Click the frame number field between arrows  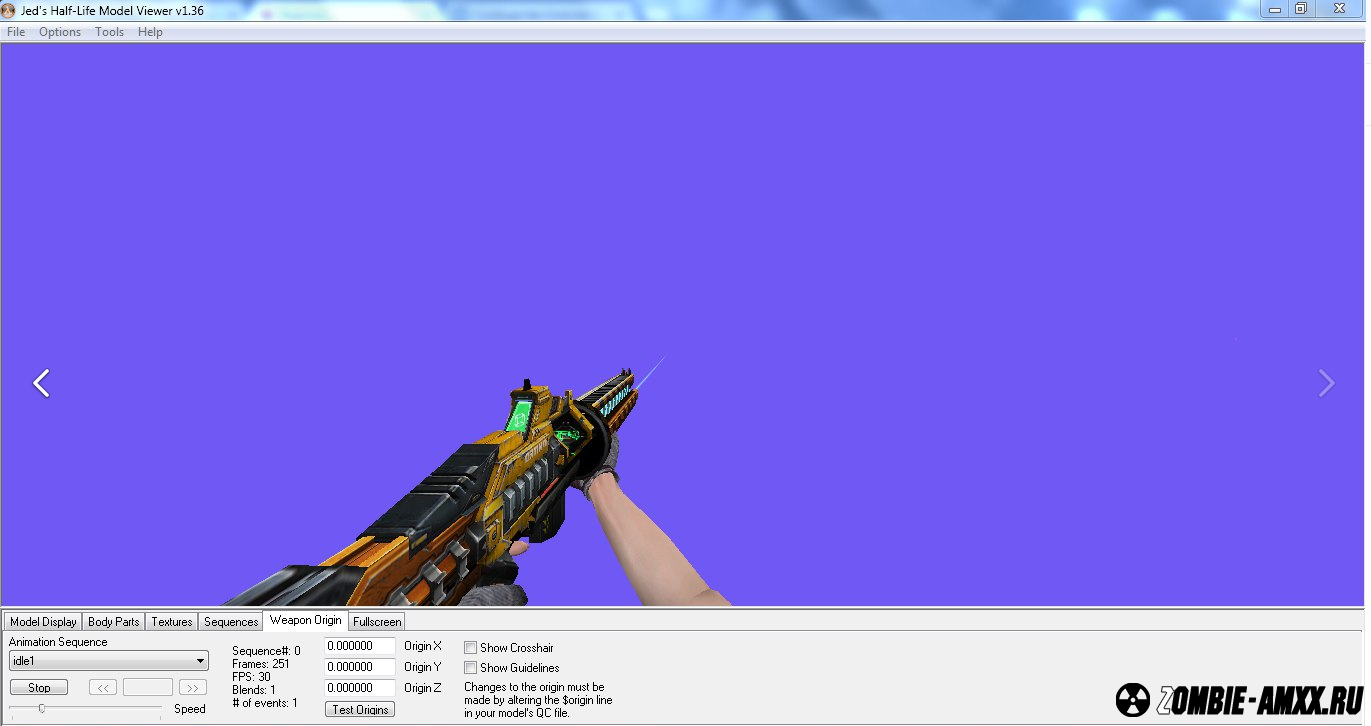tap(148, 688)
